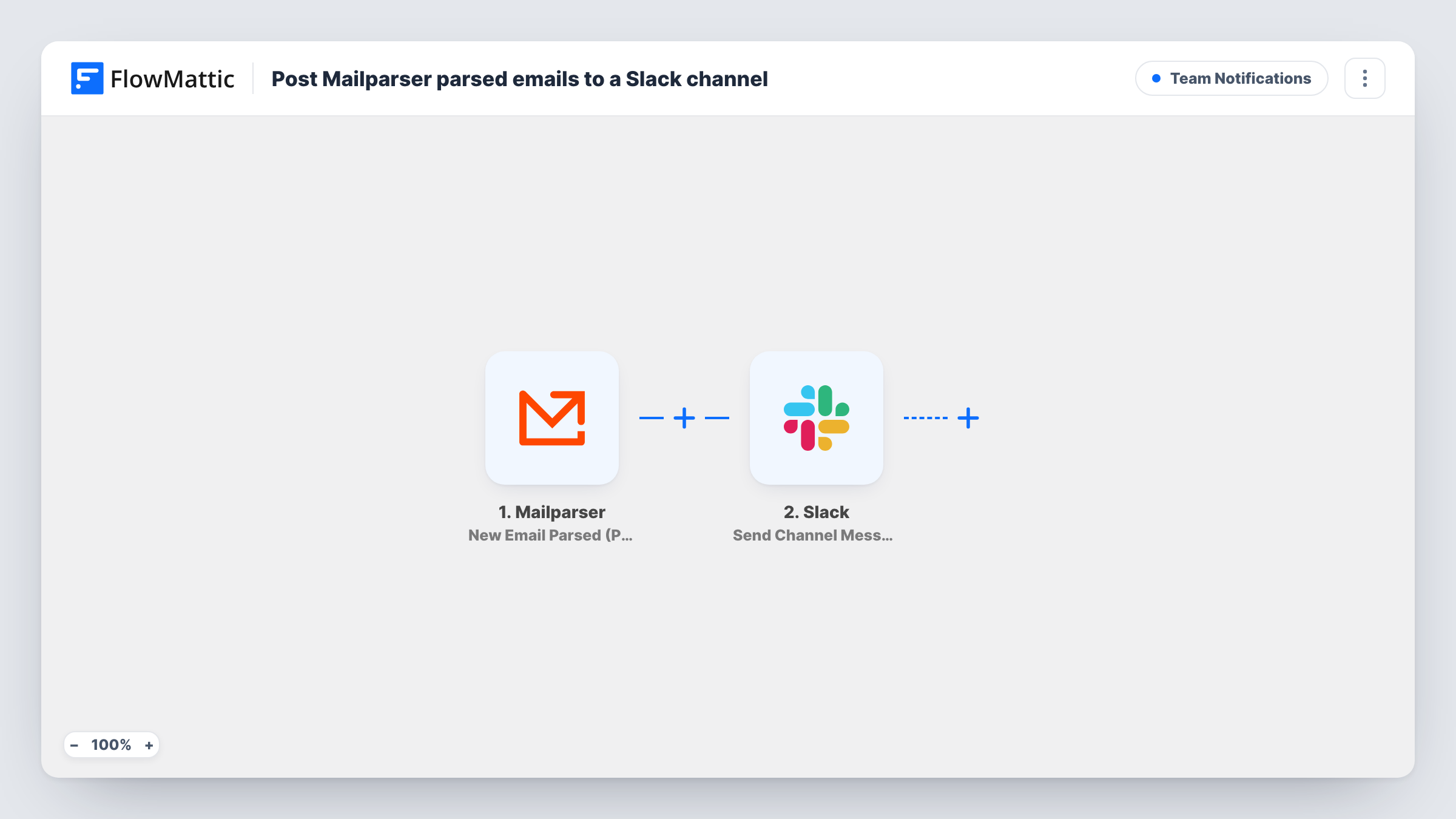Image resolution: width=1456 pixels, height=819 pixels.
Task: Select the '2. Slack' step label
Action: (816, 512)
